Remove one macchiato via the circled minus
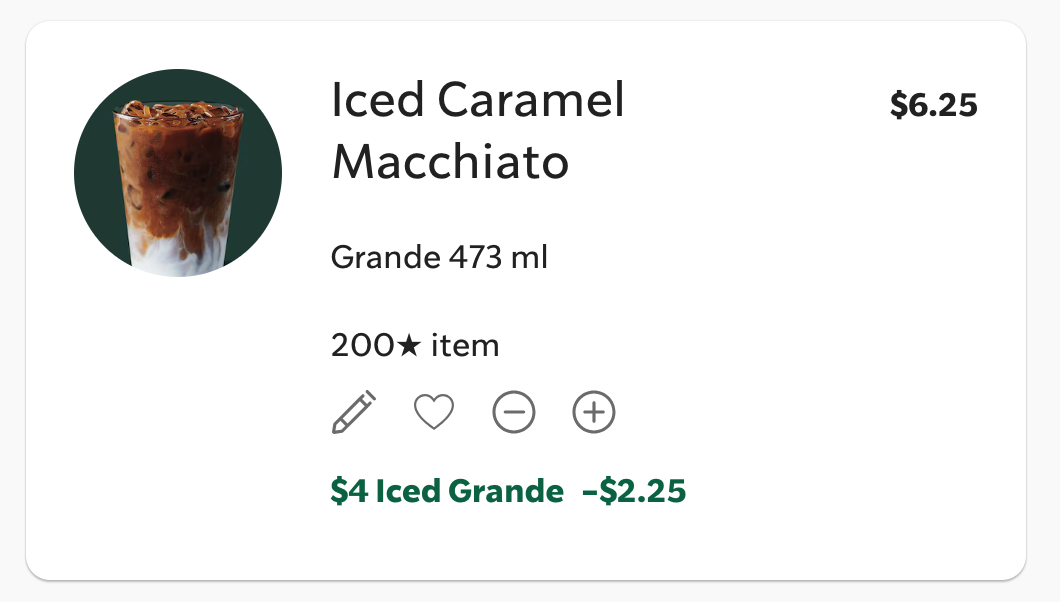The height and width of the screenshot is (602, 1060). pyautogui.click(x=514, y=412)
